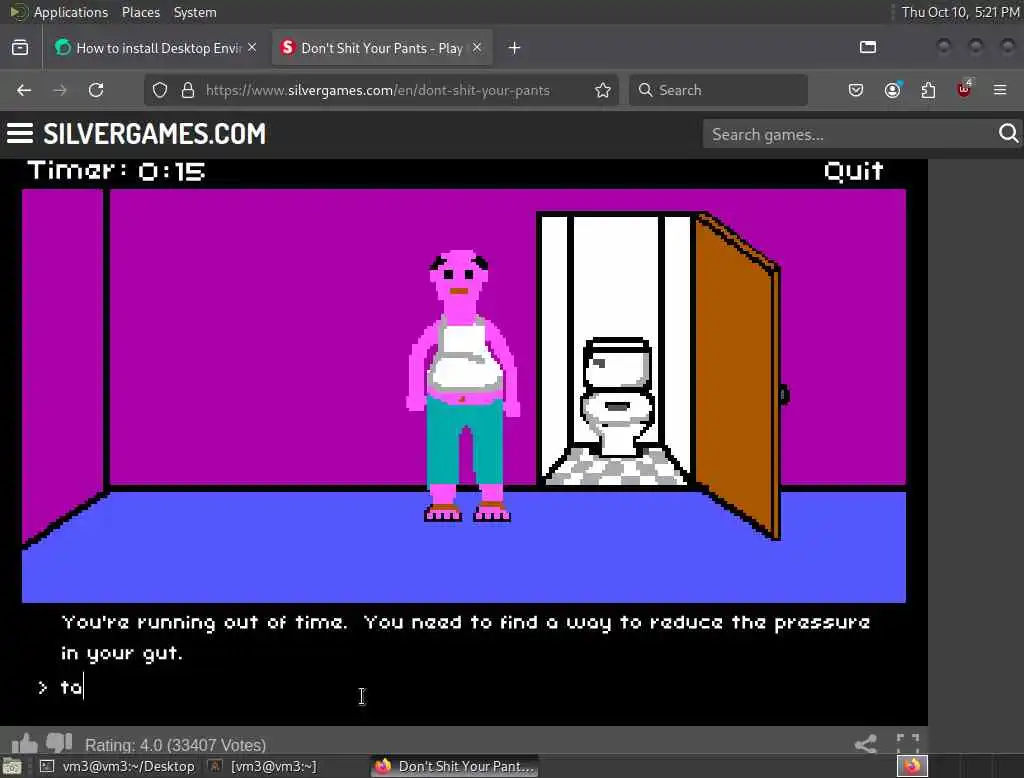Open the tracking protection shield icon

pos(160,90)
